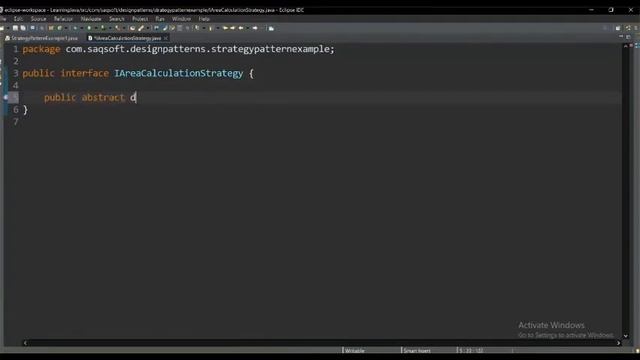Viewport: 640px width, 360px height.
Task: Click the Open Perspective icon at top right
Action: click(618, 28)
